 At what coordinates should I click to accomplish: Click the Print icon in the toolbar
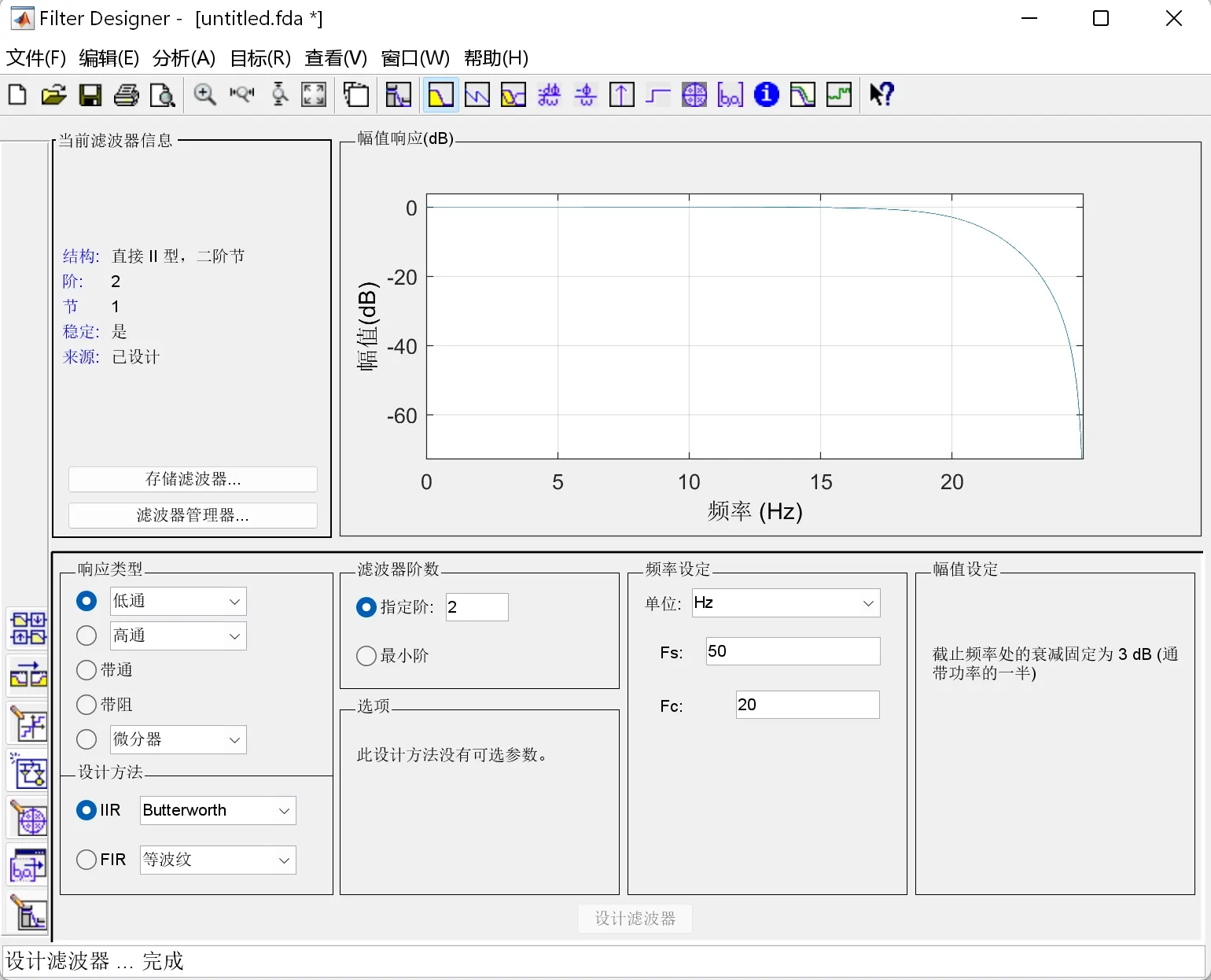click(x=126, y=95)
